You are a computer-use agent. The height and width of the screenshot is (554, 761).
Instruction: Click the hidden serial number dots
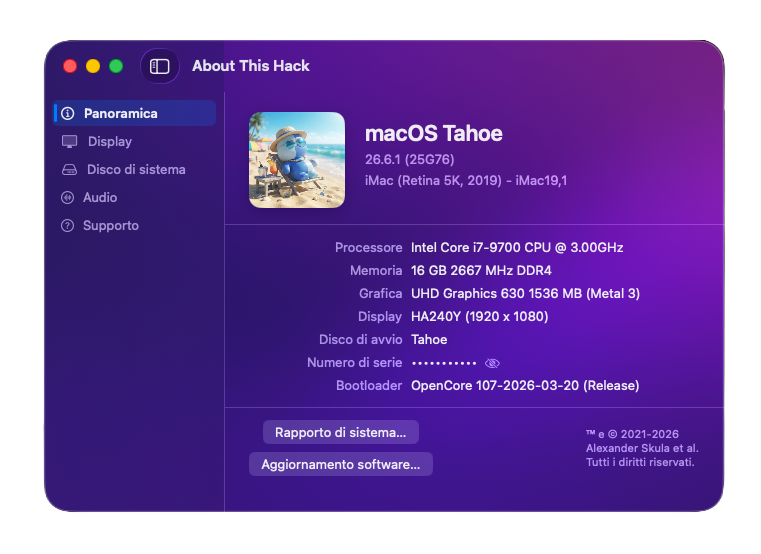pyautogui.click(x=444, y=363)
